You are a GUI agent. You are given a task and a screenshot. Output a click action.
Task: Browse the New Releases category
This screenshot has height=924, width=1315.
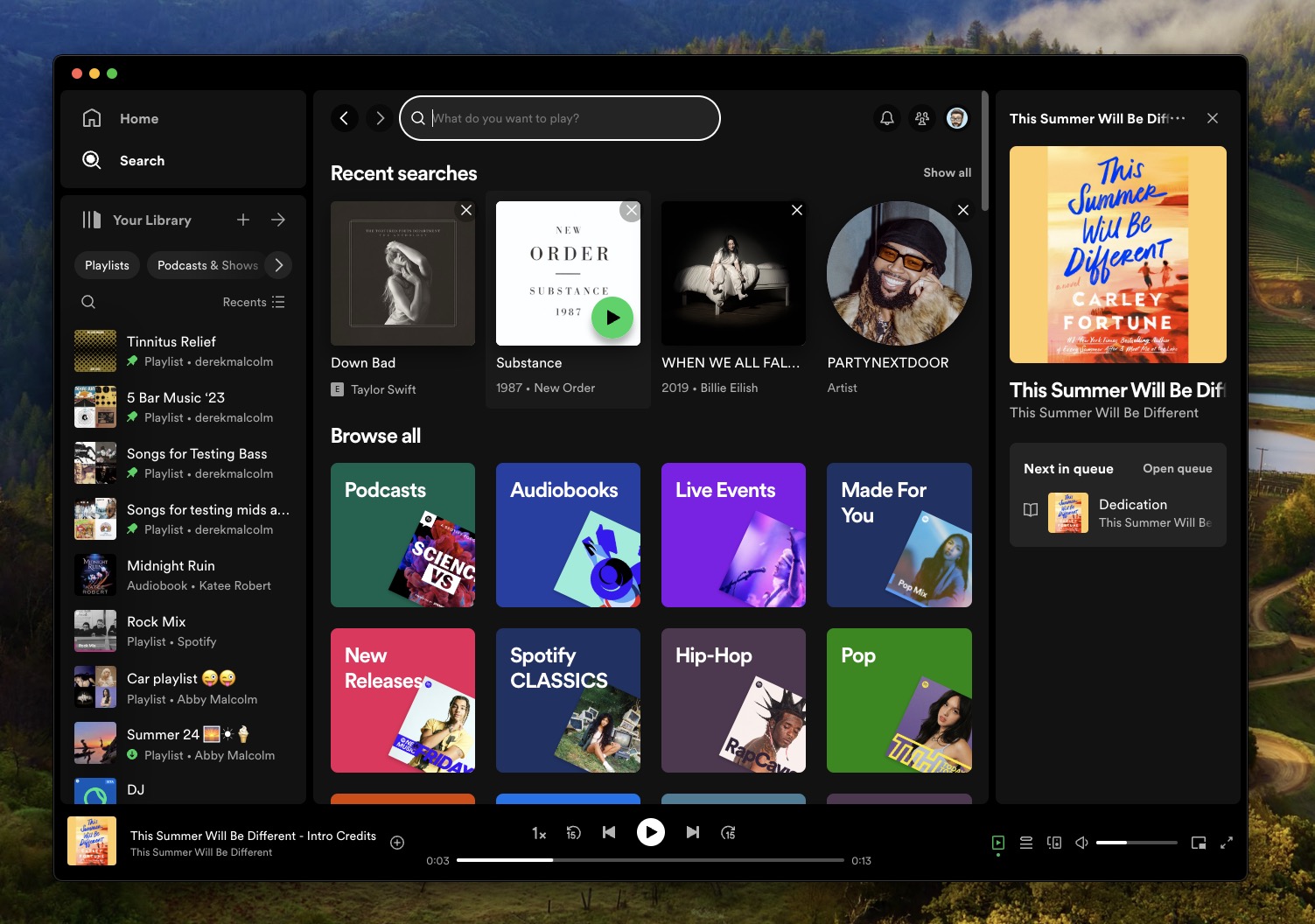(402, 700)
